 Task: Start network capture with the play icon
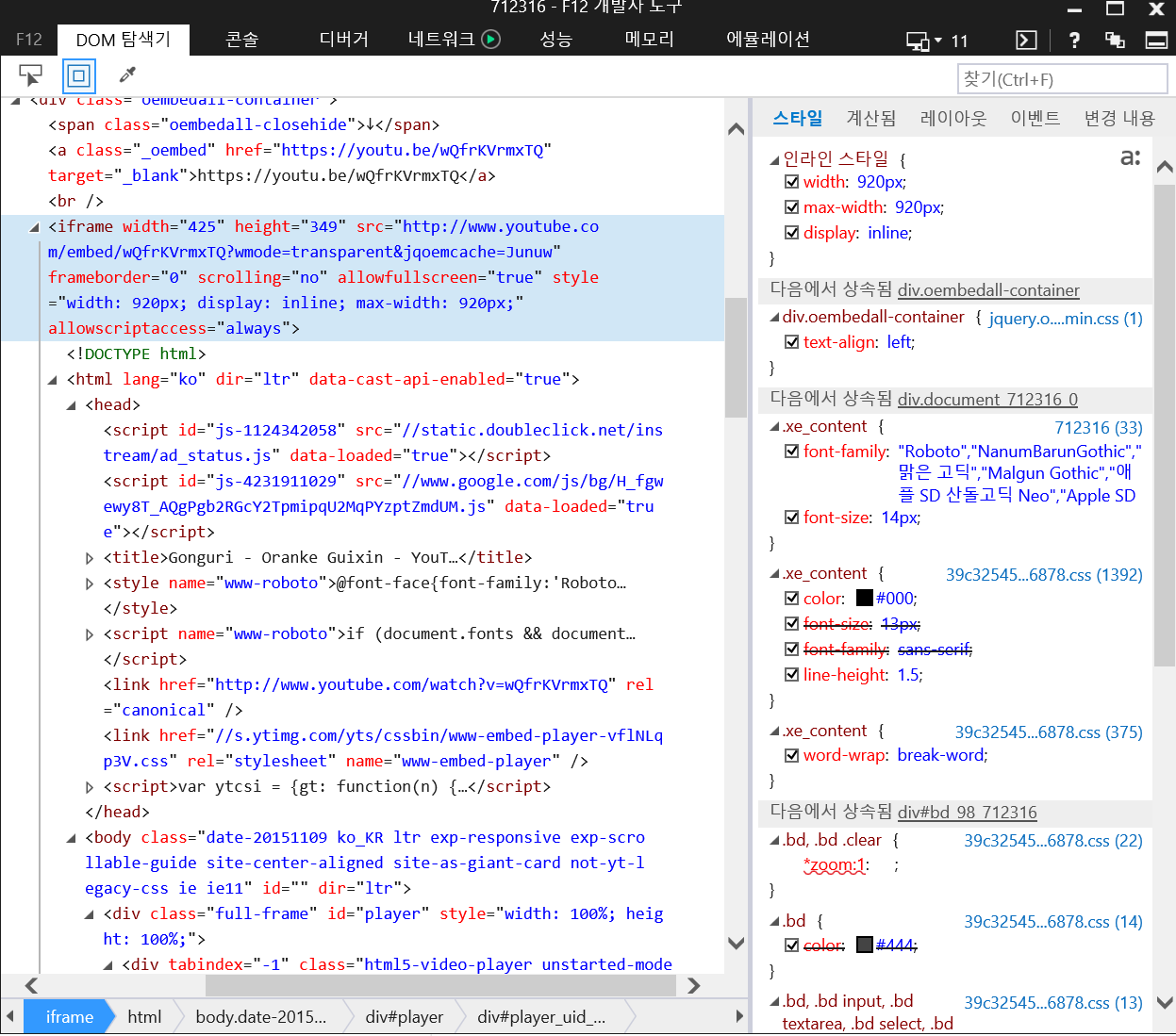click(x=490, y=40)
